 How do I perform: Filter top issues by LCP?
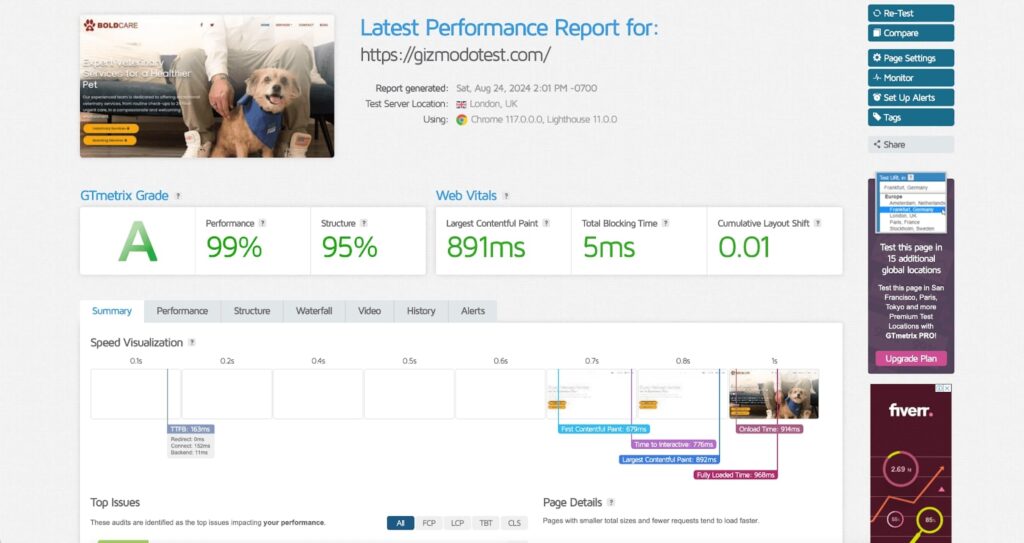pyautogui.click(x=457, y=523)
